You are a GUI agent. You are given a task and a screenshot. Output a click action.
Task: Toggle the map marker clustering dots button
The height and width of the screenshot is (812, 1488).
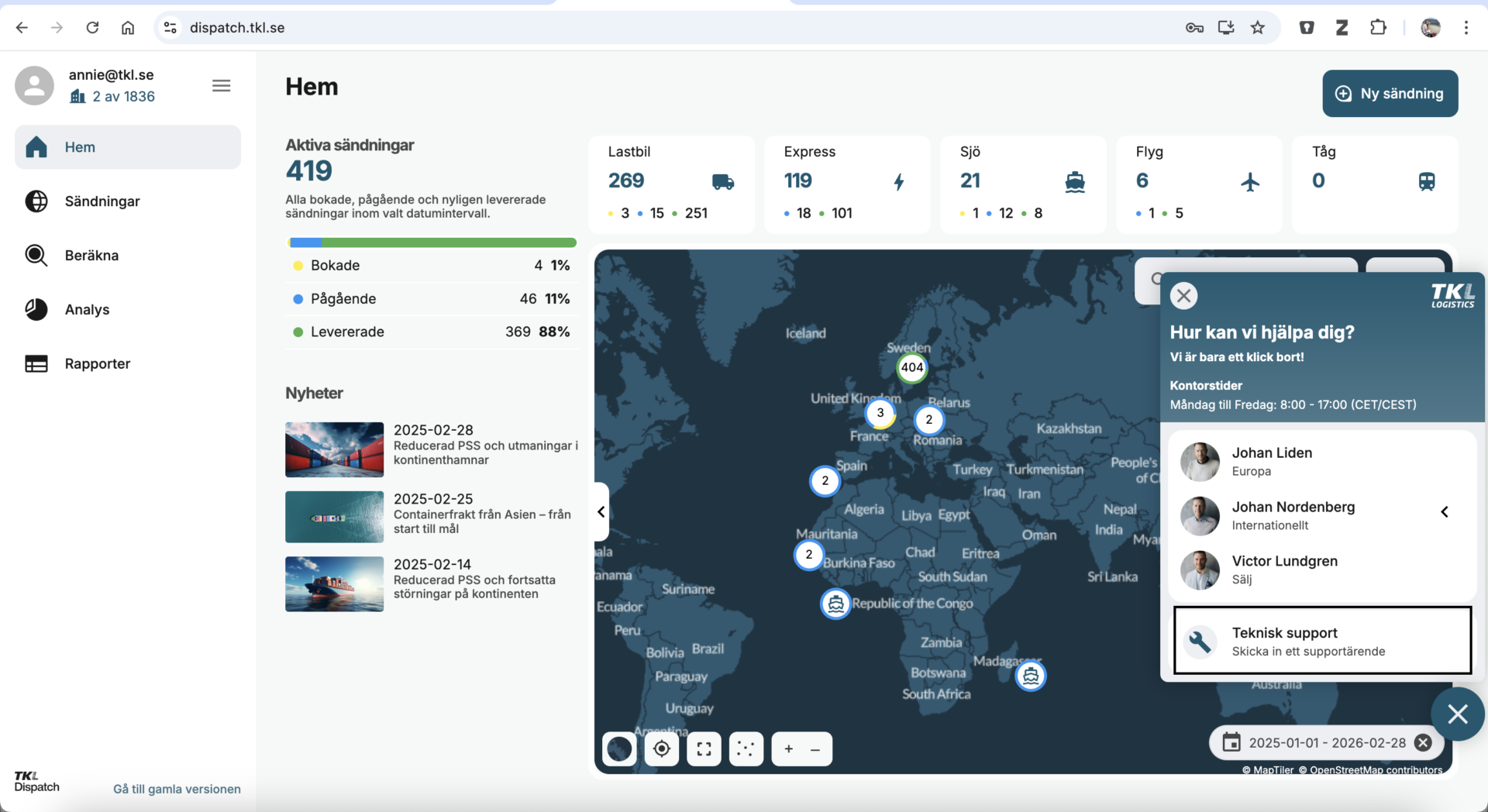pyautogui.click(x=746, y=748)
